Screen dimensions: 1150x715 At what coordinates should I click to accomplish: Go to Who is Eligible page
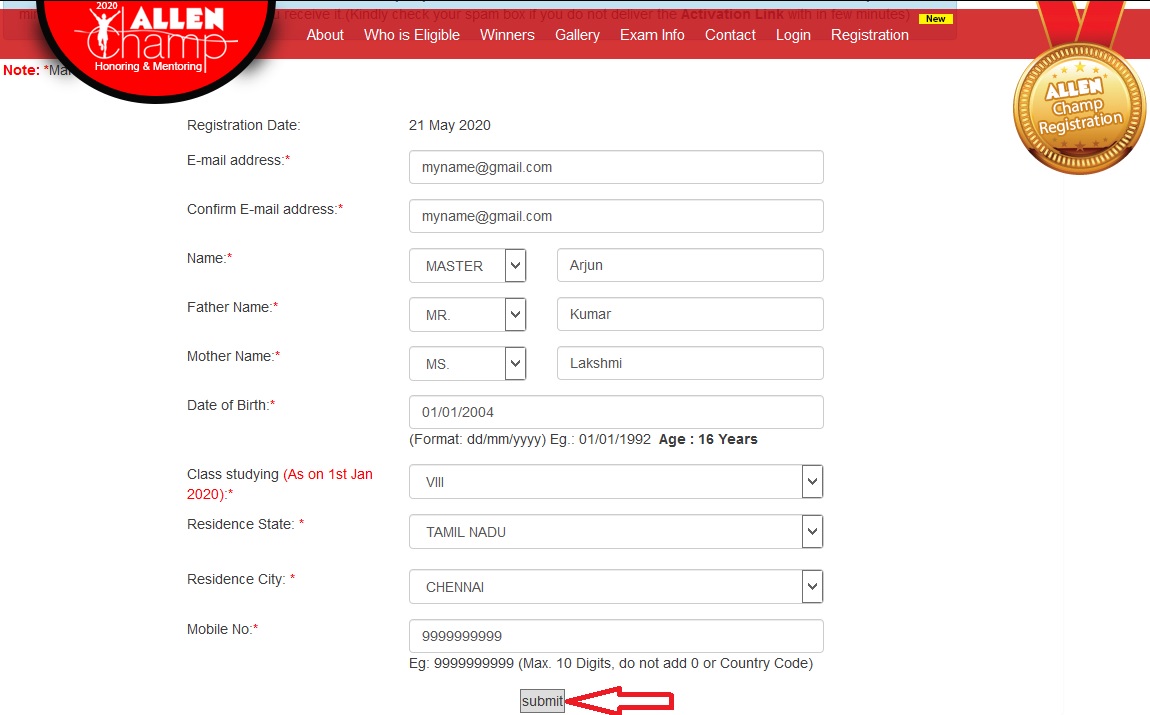click(412, 35)
